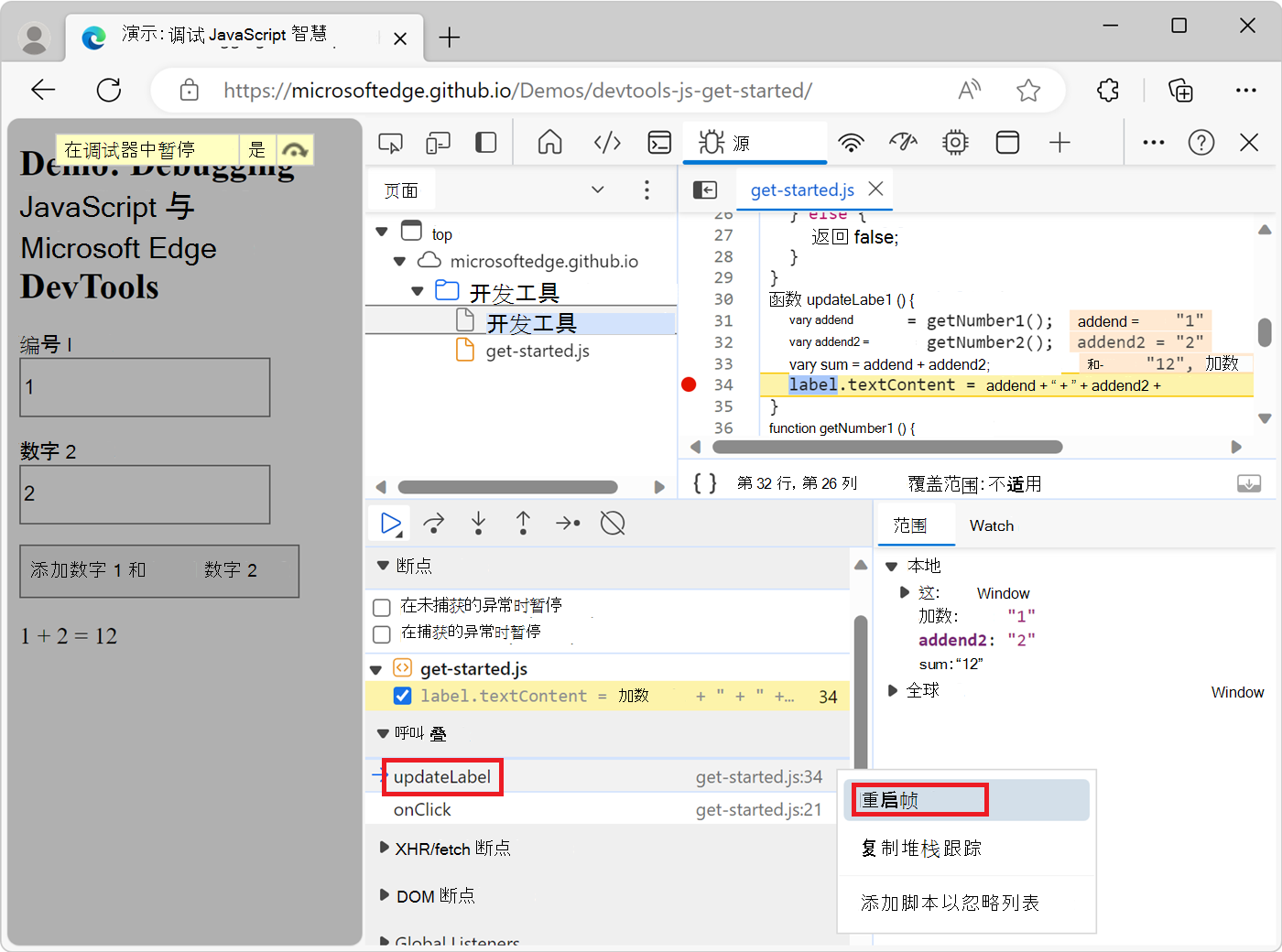Toggle the device emulation toolbar
The height and width of the screenshot is (952, 1282).
[x=438, y=143]
